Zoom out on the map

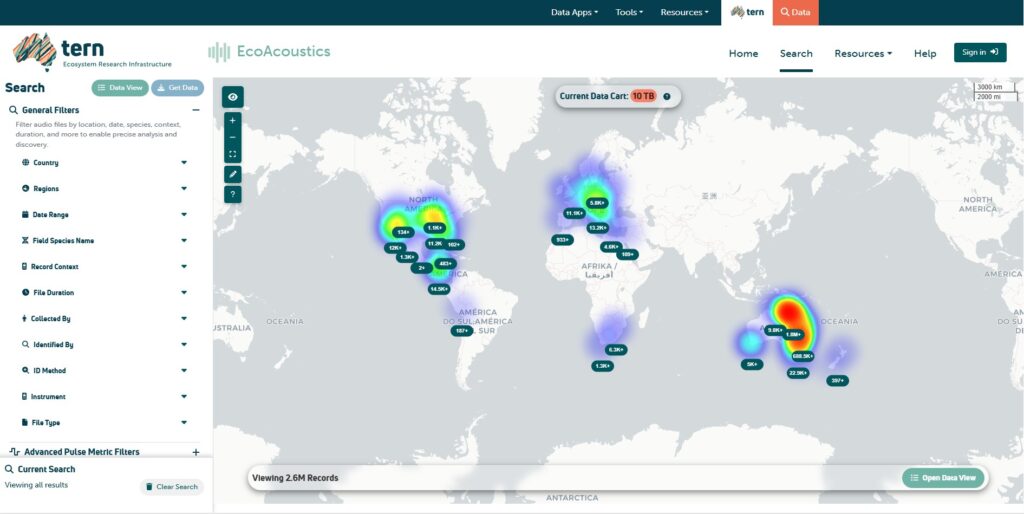(x=232, y=137)
